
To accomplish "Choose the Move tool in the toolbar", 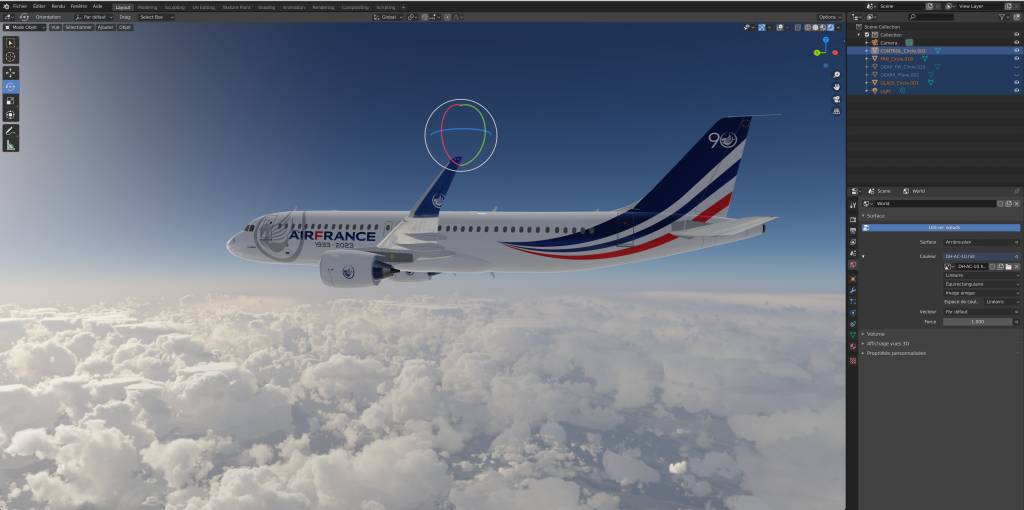I will click(x=10, y=72).
